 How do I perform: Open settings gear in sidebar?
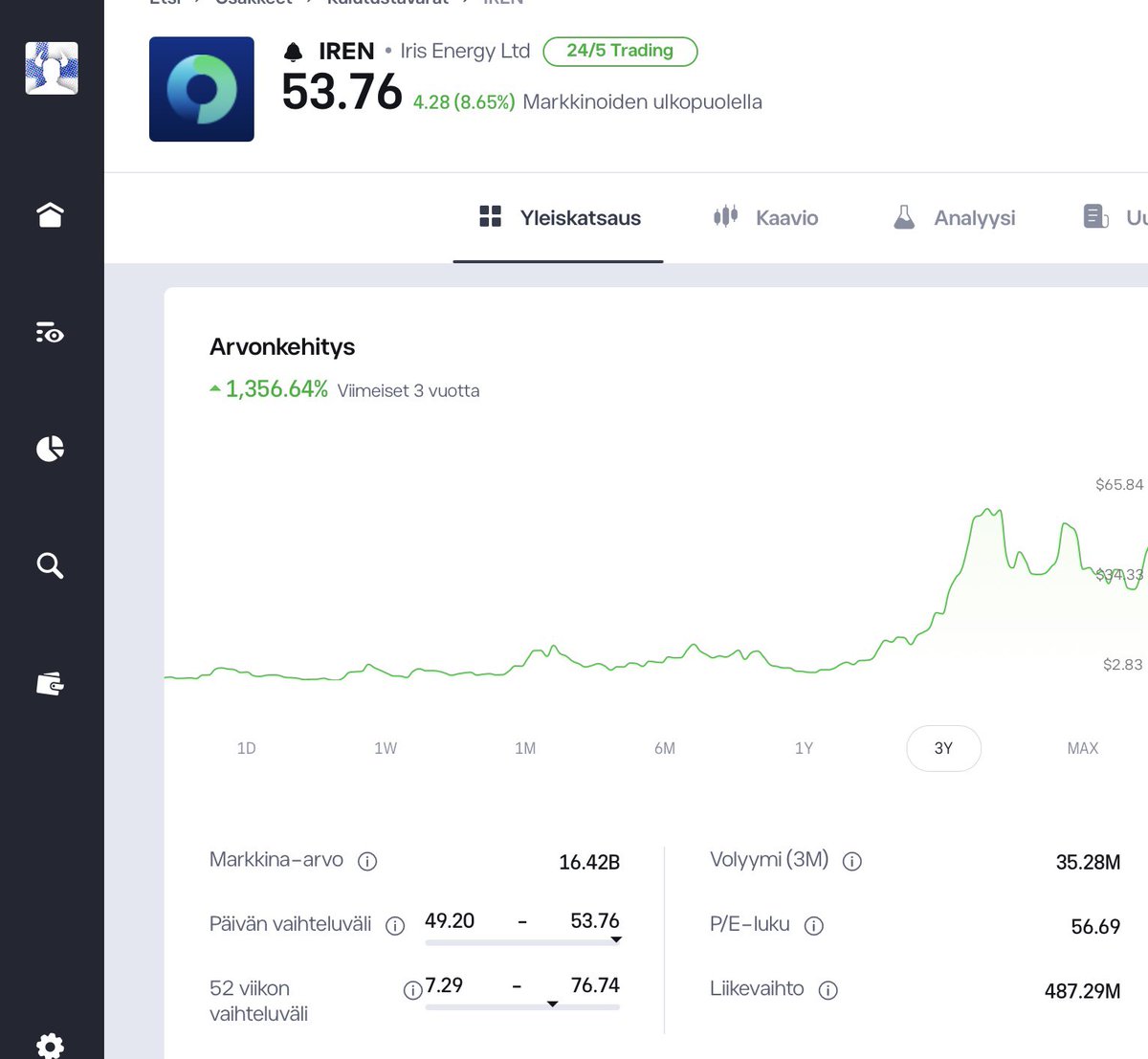(50, 1046)
